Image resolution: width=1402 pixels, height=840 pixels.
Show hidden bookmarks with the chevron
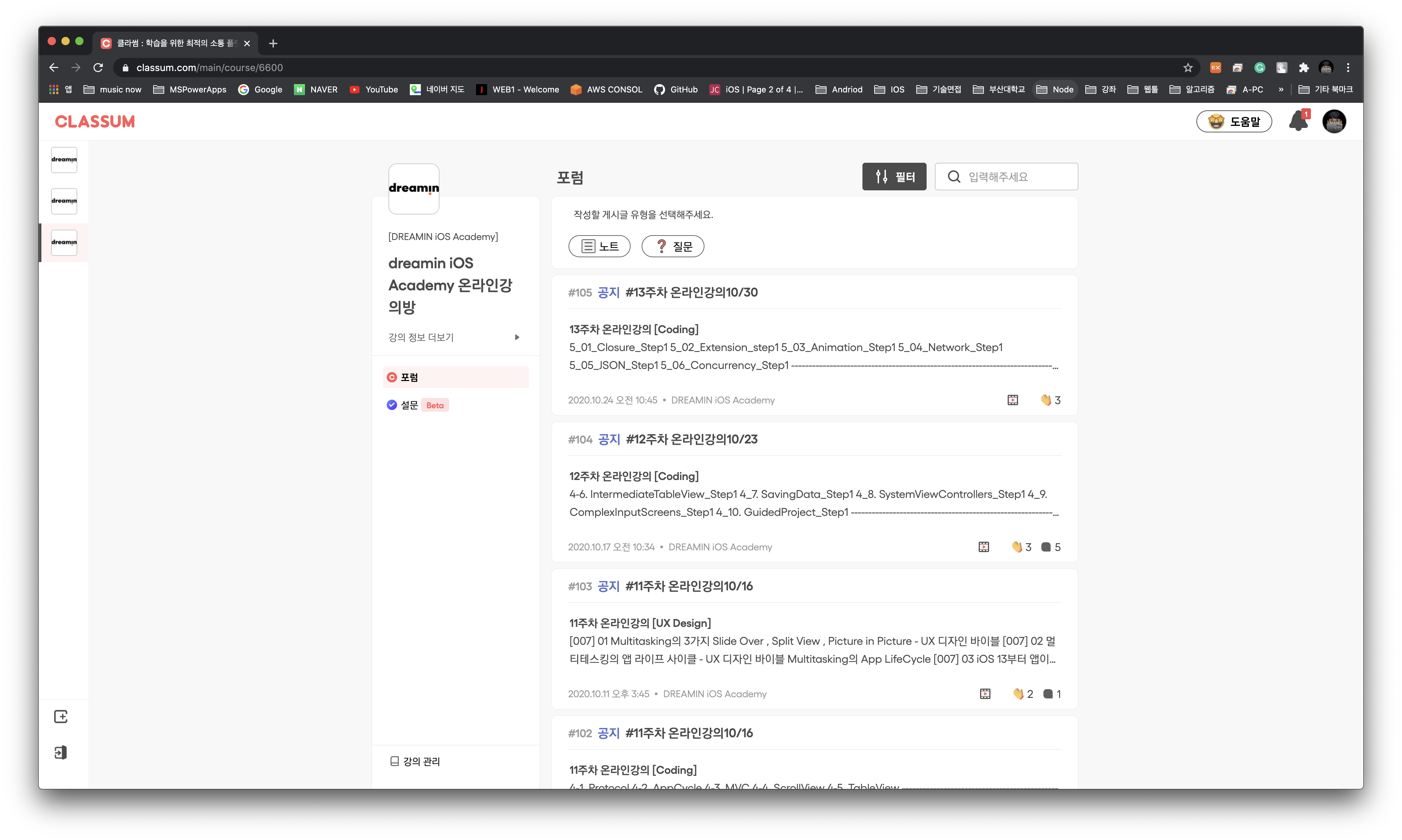pos(1281,89)
